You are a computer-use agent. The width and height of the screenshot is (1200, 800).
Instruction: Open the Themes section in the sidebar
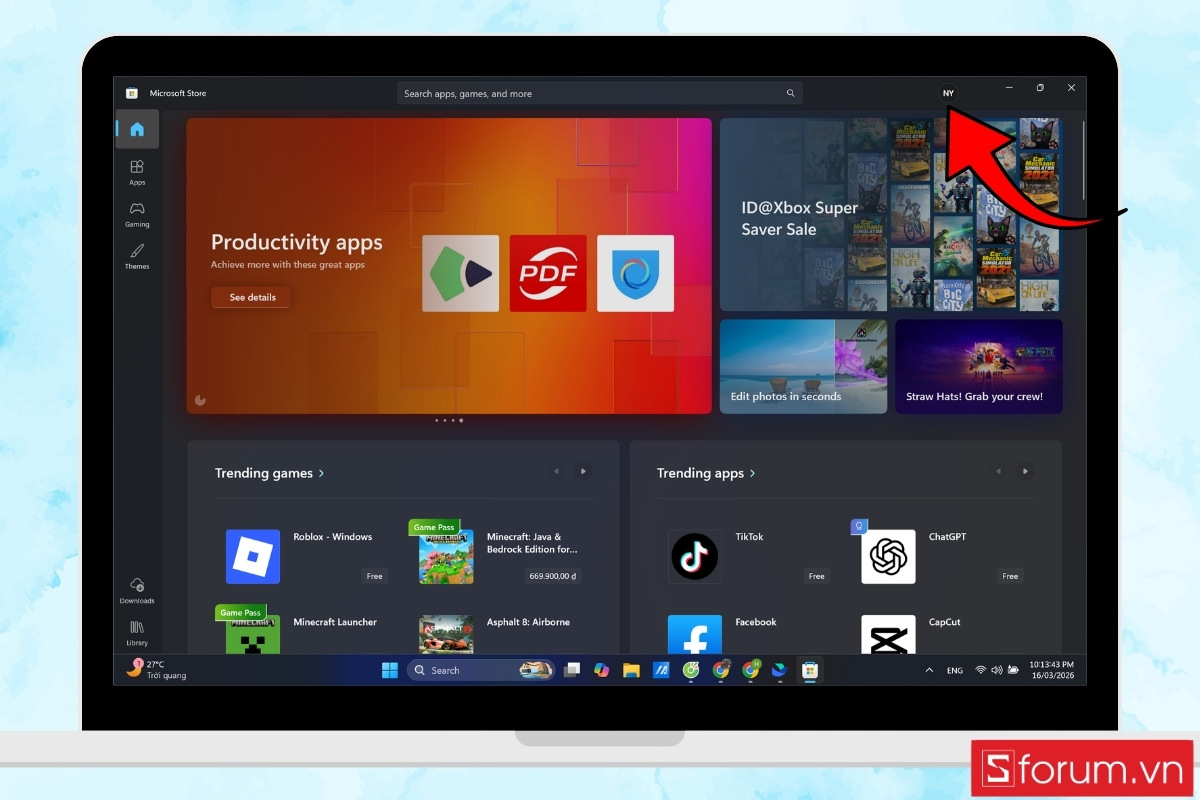point(137,254)
